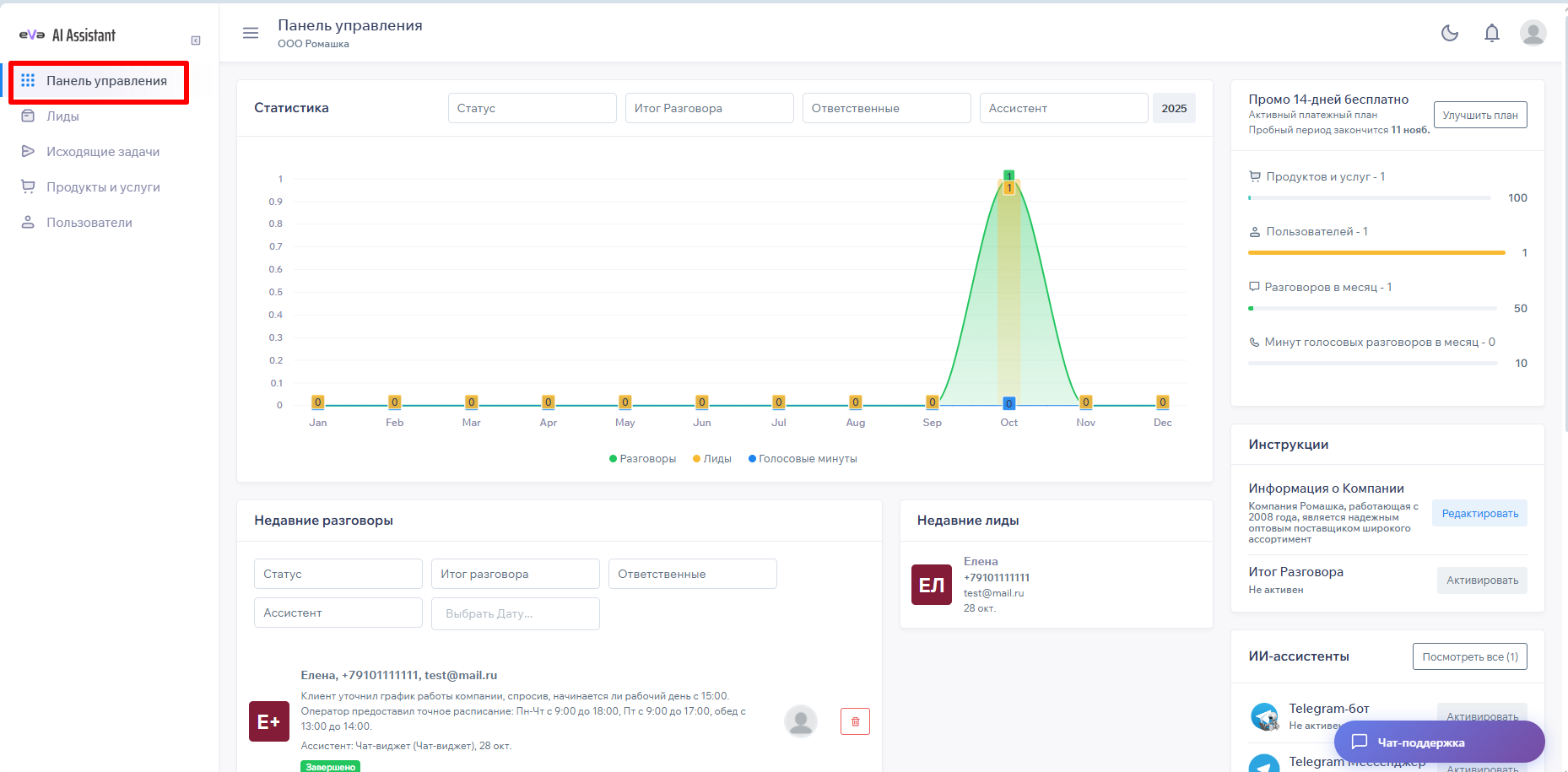Click the ЕЛ lead avatar
This screenshot has width=1568, height=772.
931,585
